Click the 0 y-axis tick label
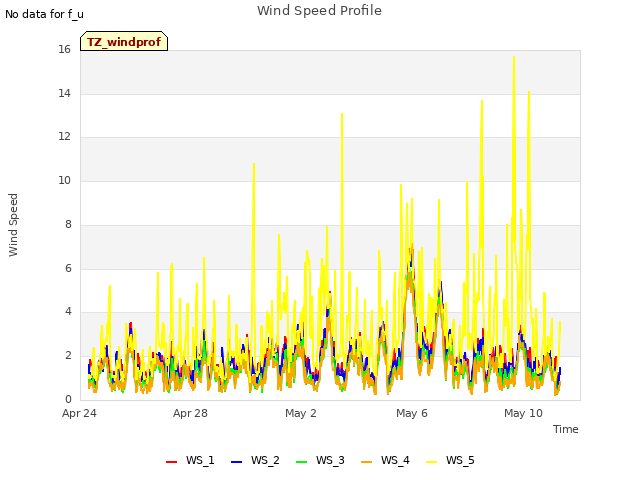 click(x=68, y=399)
